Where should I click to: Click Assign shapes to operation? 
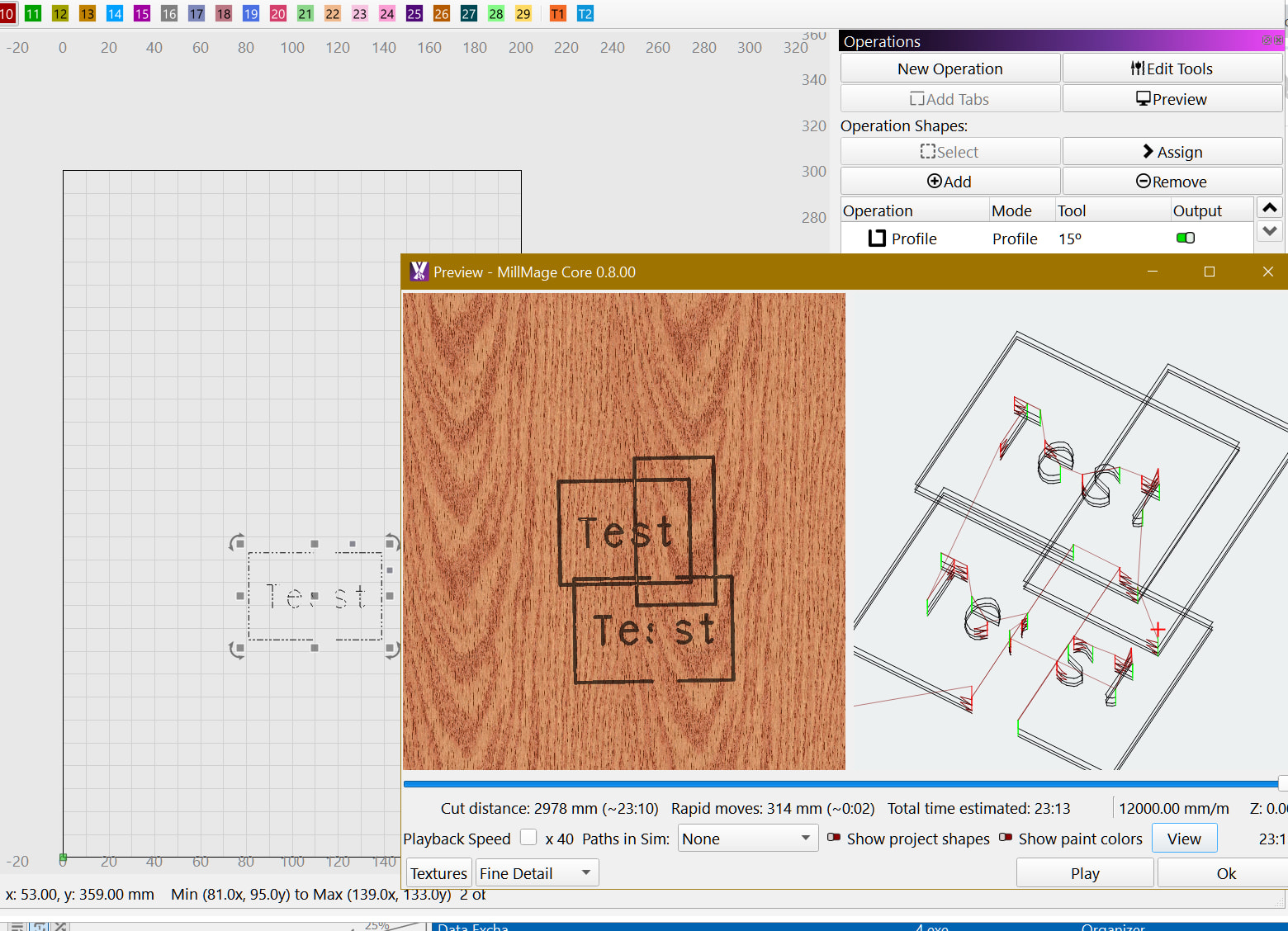(1172, 152)
